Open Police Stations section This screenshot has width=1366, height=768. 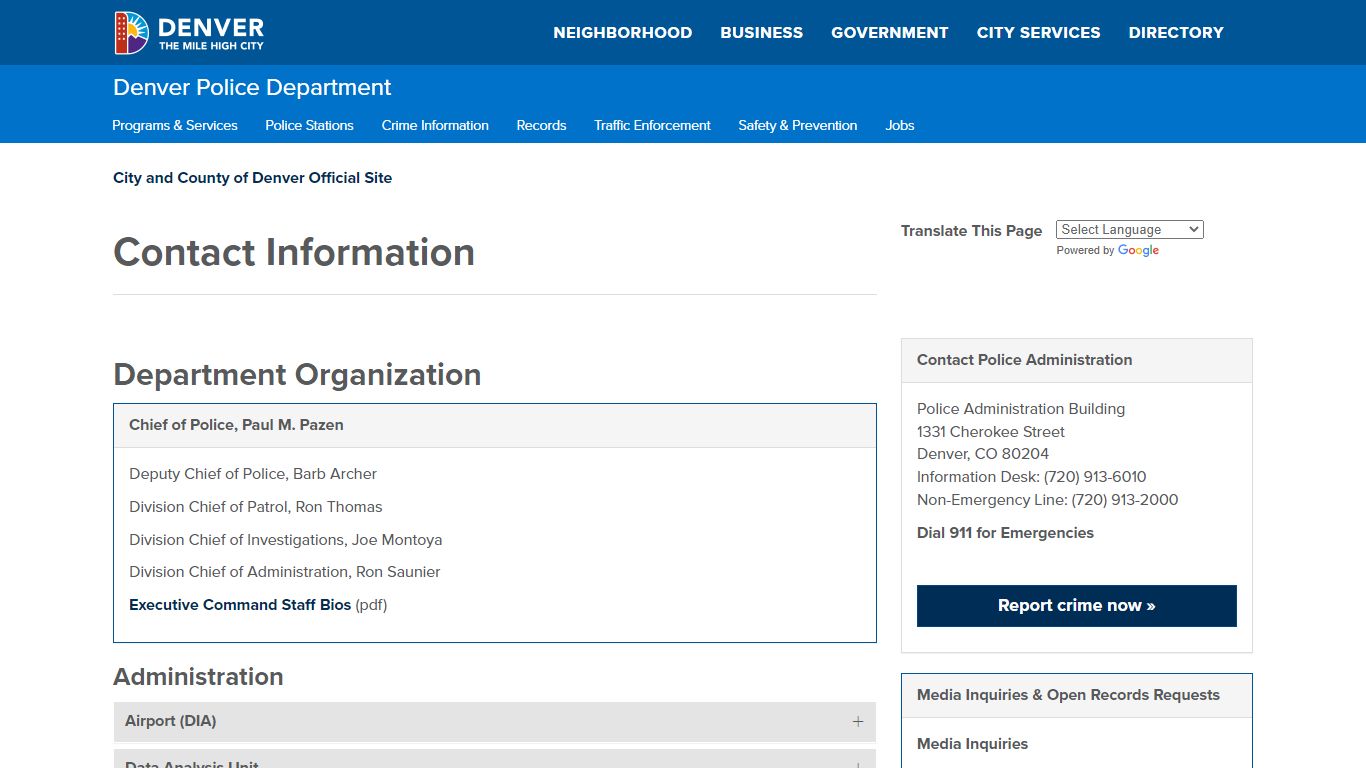309,125
